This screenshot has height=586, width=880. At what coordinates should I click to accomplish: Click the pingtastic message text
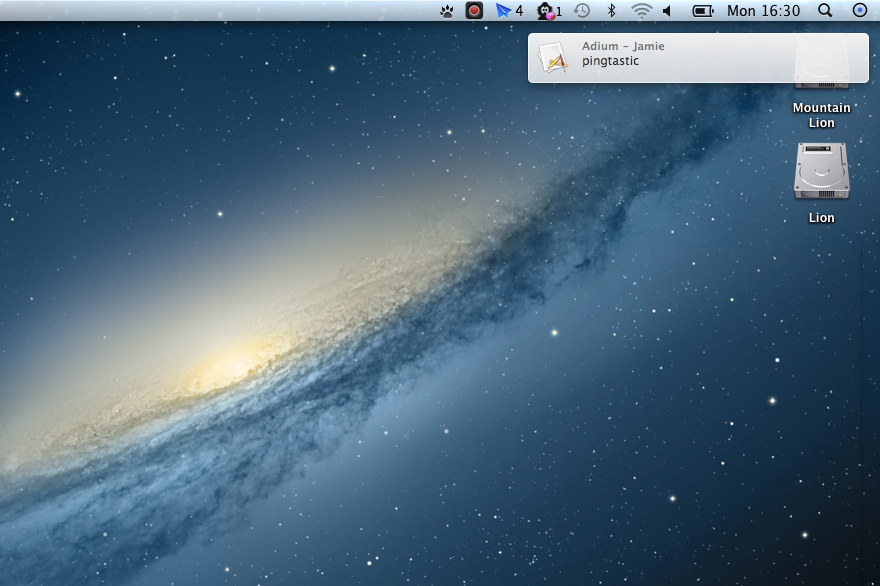610,61
